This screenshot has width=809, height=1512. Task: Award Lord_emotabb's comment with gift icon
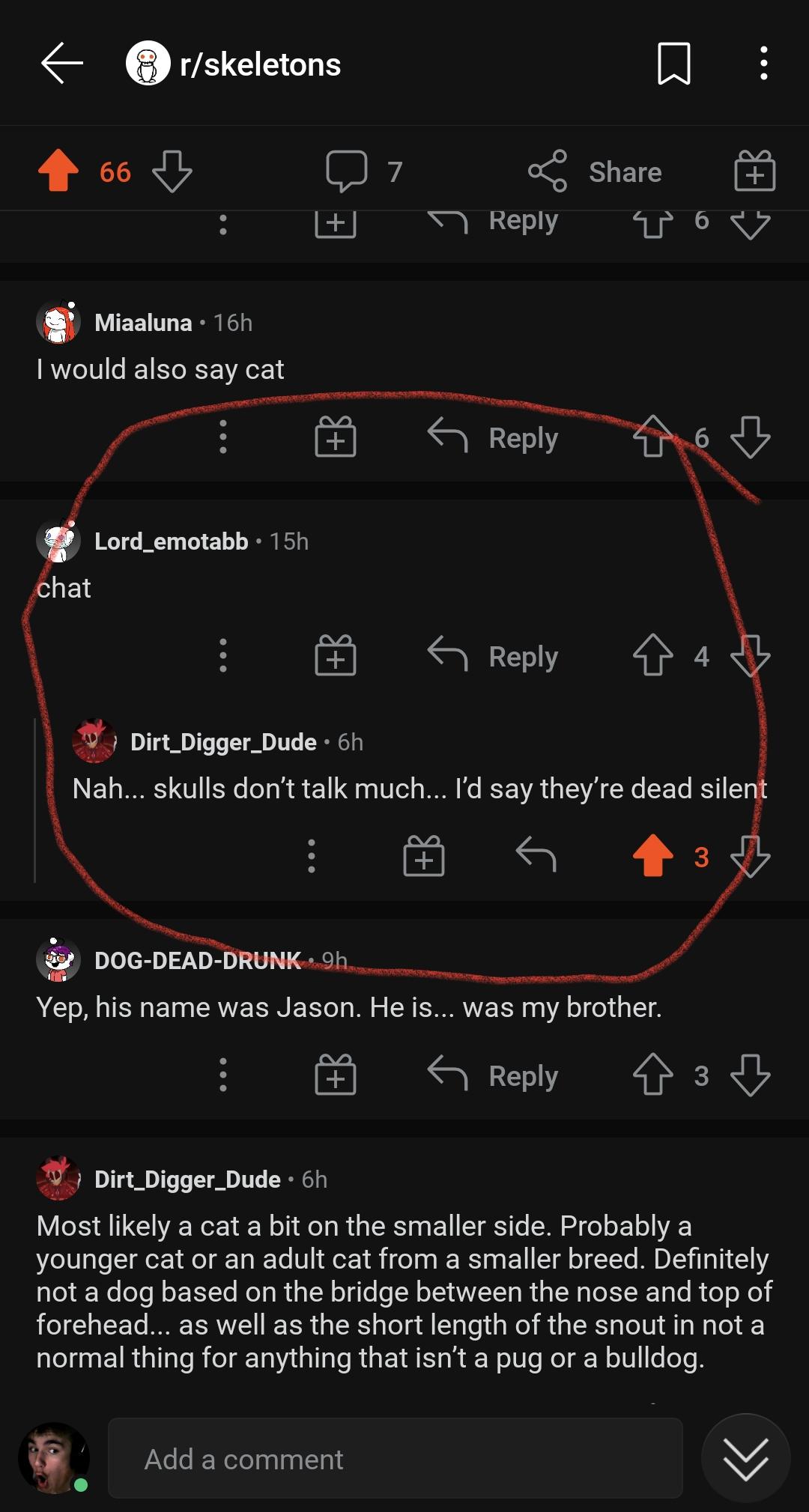click(335, 656)
